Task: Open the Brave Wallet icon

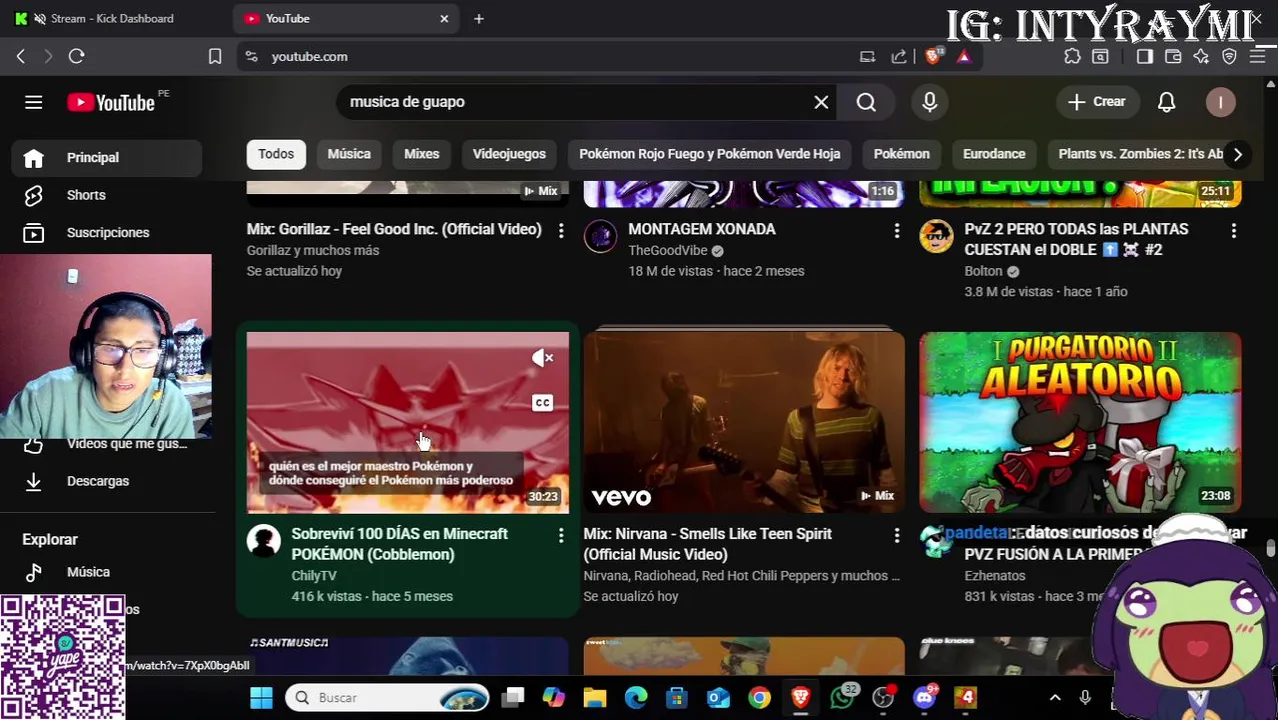Action: pos(1173,57)
